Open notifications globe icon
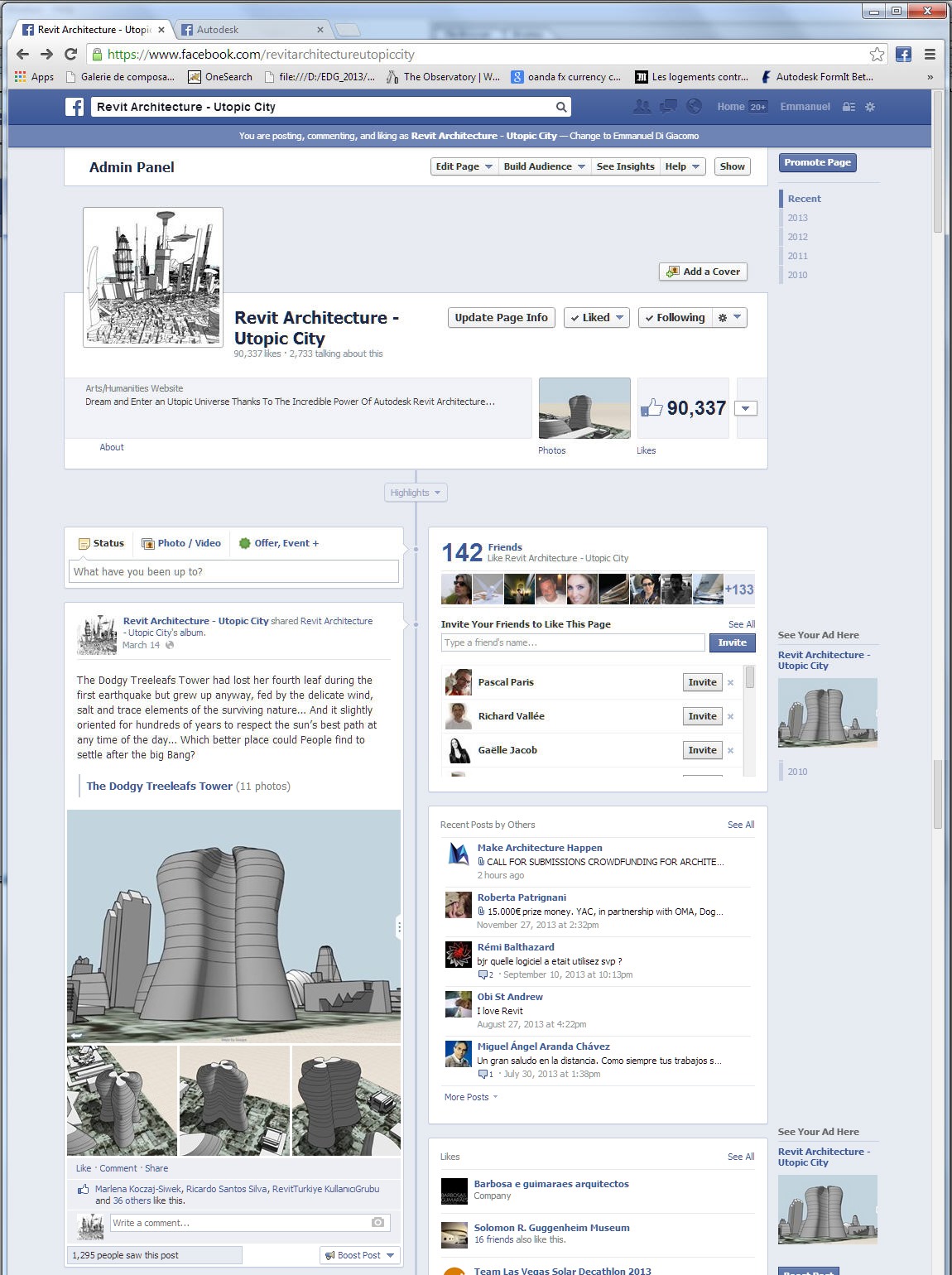 click(695, 107)
